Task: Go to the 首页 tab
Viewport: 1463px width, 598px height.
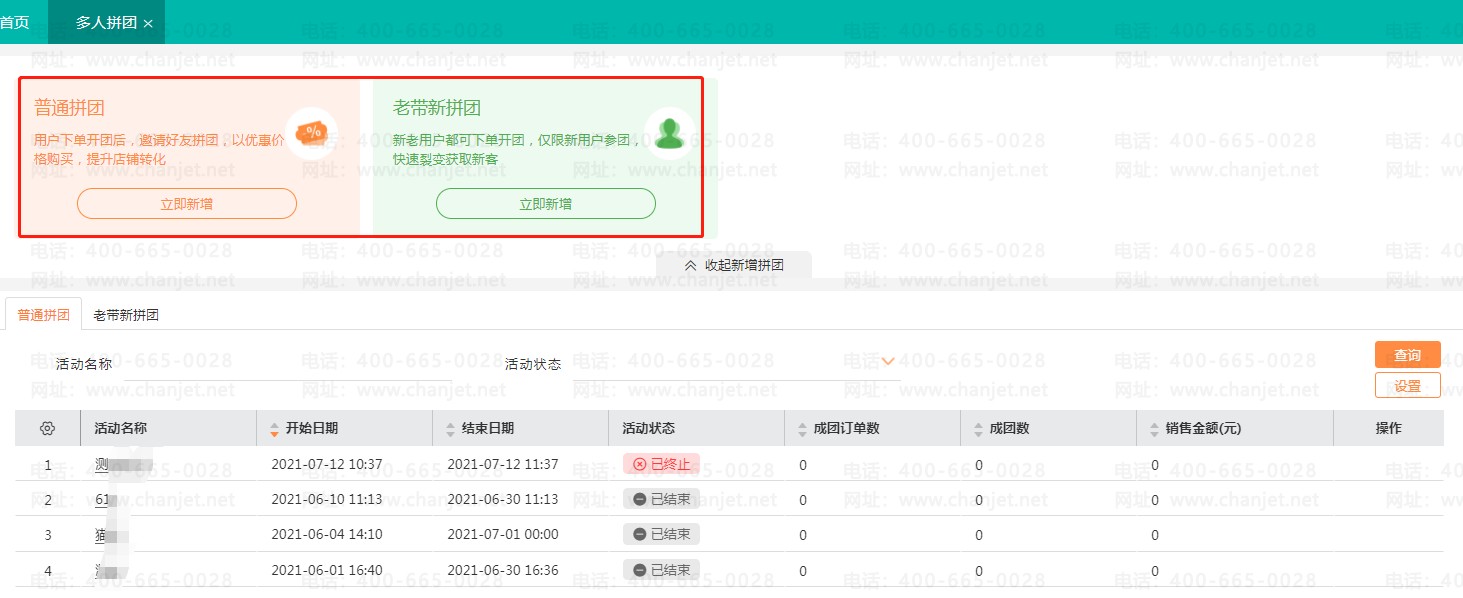Action: [x=14, y=22]
